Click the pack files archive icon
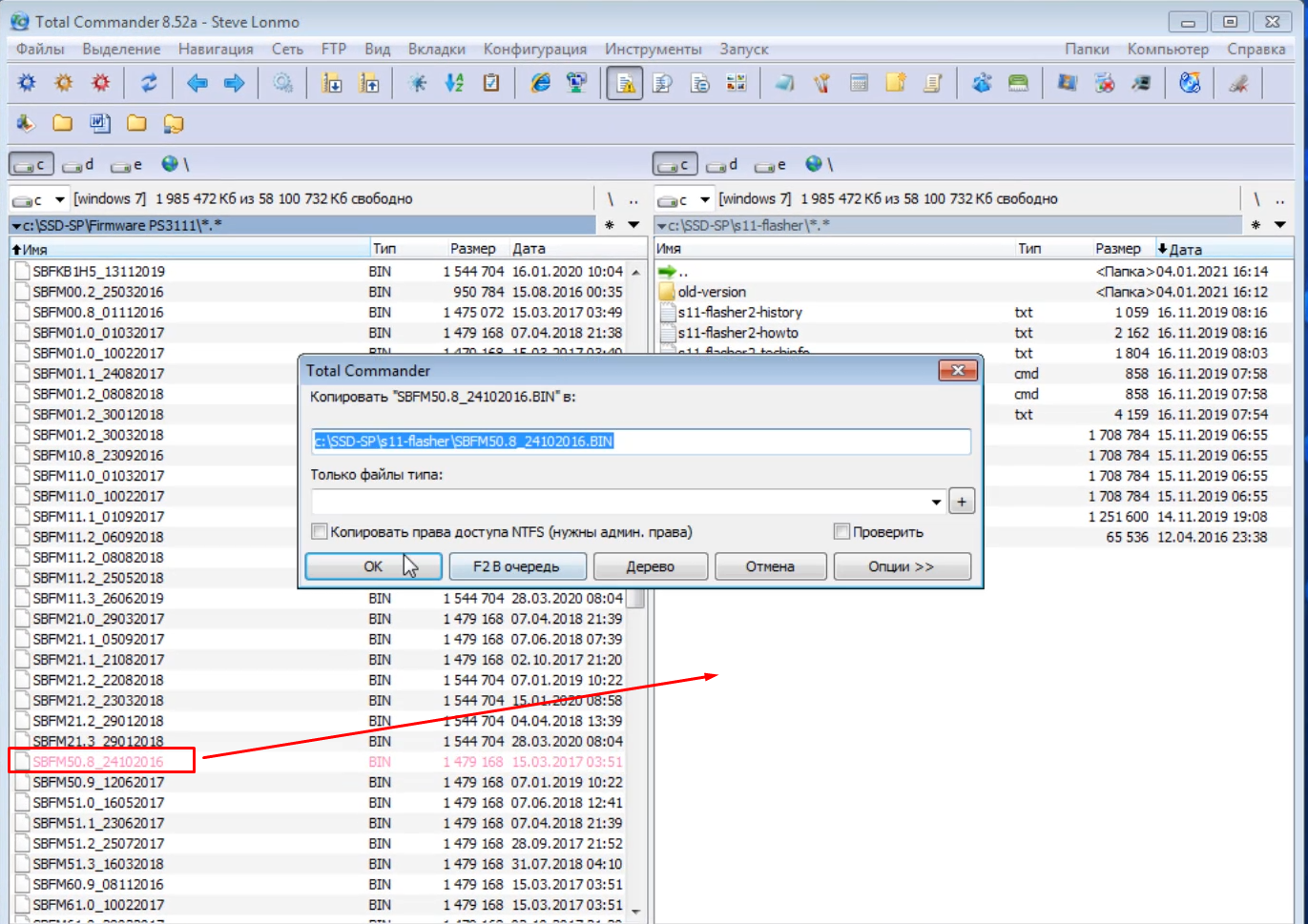The image size is (1308, 924). click(x=332, y=84)
